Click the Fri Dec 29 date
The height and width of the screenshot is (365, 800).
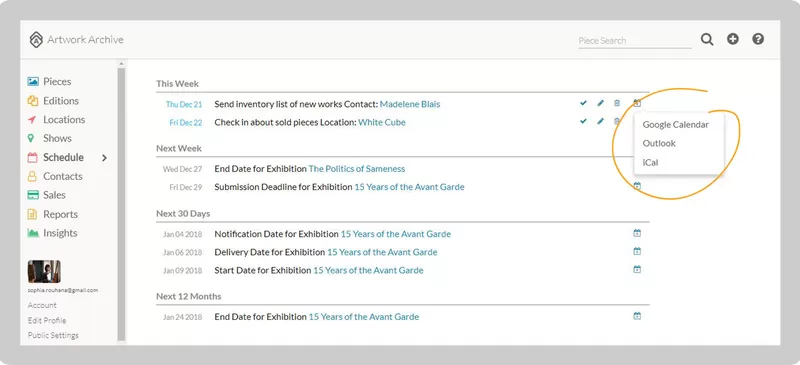pos(186,187)
